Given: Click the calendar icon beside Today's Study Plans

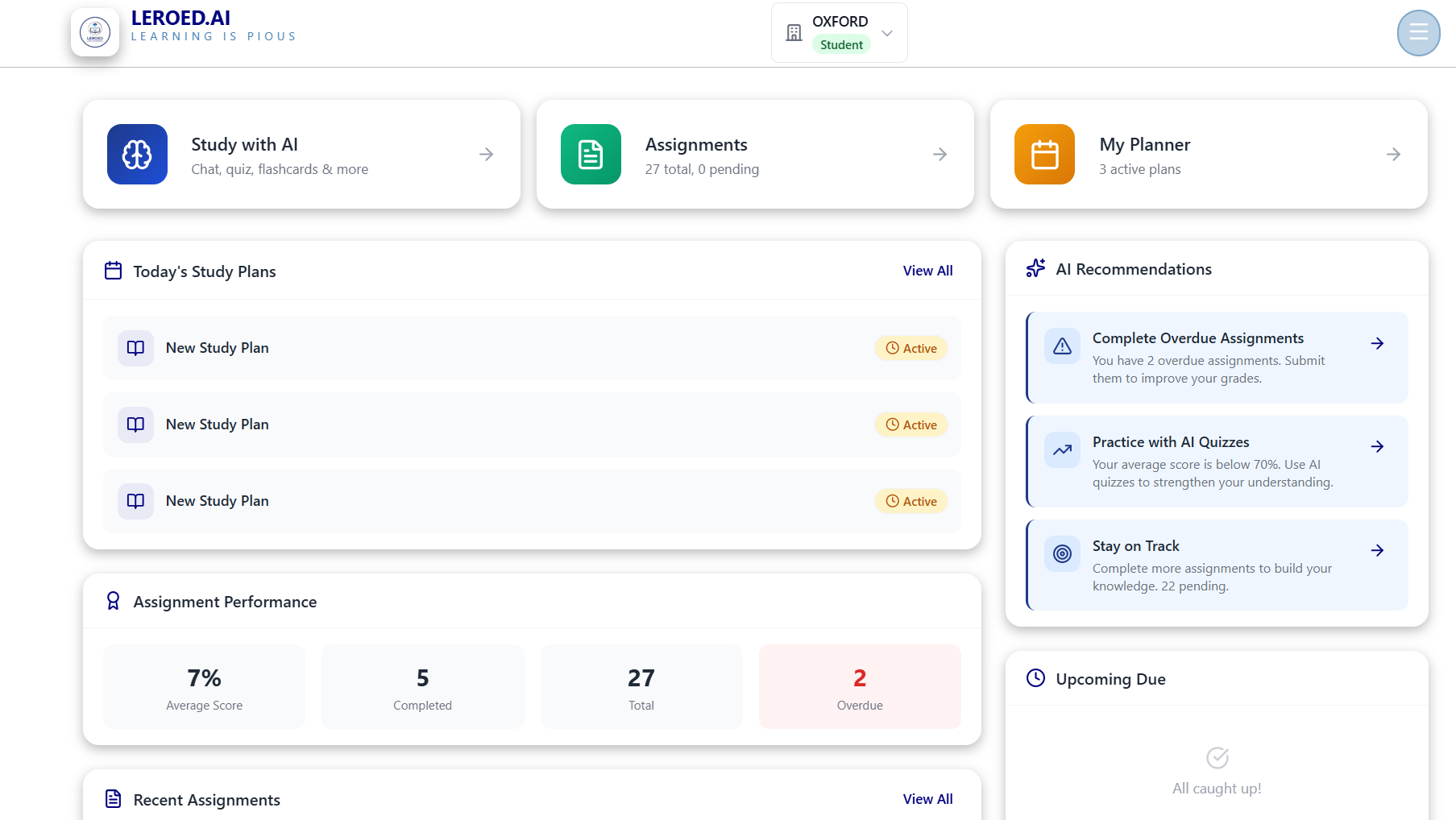Looking at the screenshot, I should [114, 271].
